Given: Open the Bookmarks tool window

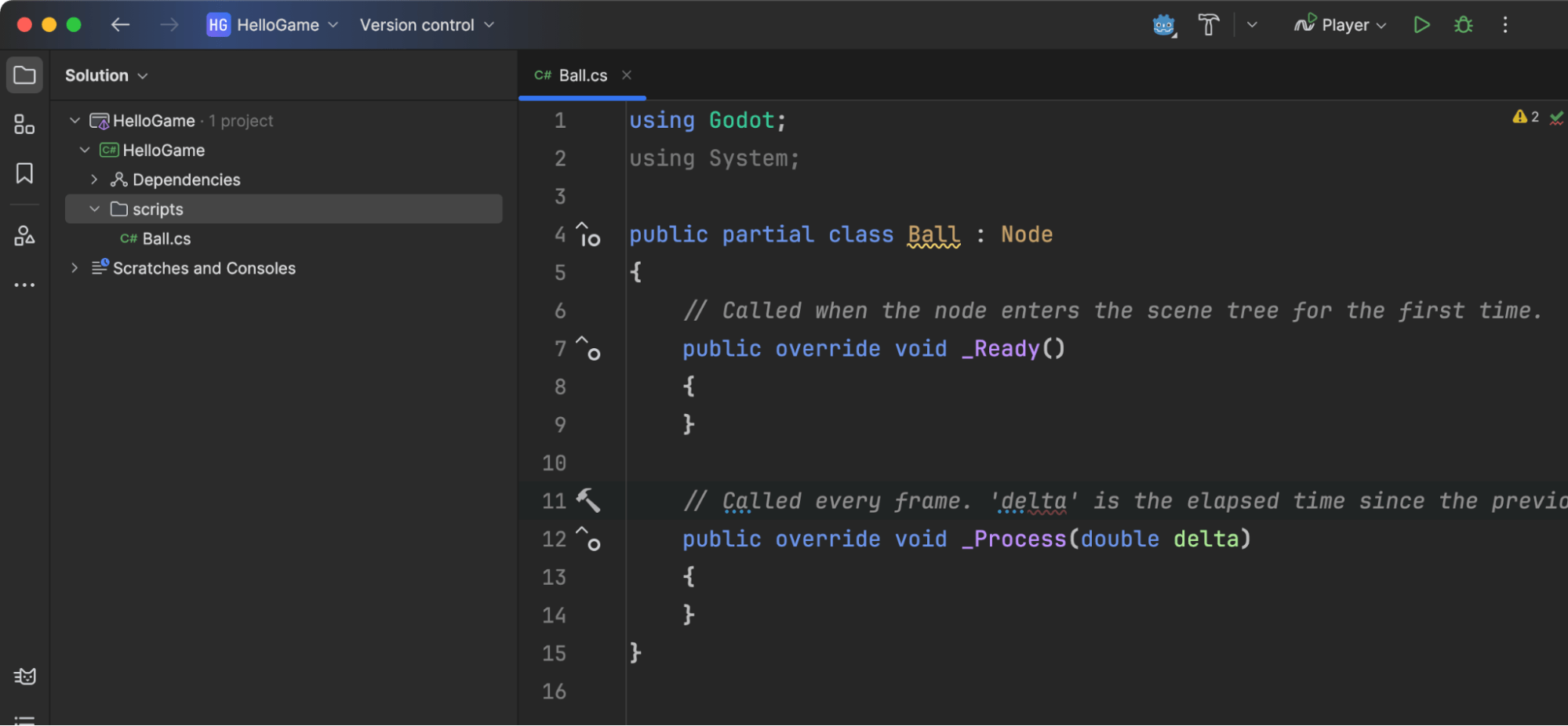Looking at the screenshot, I should click(x=24, y=174).
